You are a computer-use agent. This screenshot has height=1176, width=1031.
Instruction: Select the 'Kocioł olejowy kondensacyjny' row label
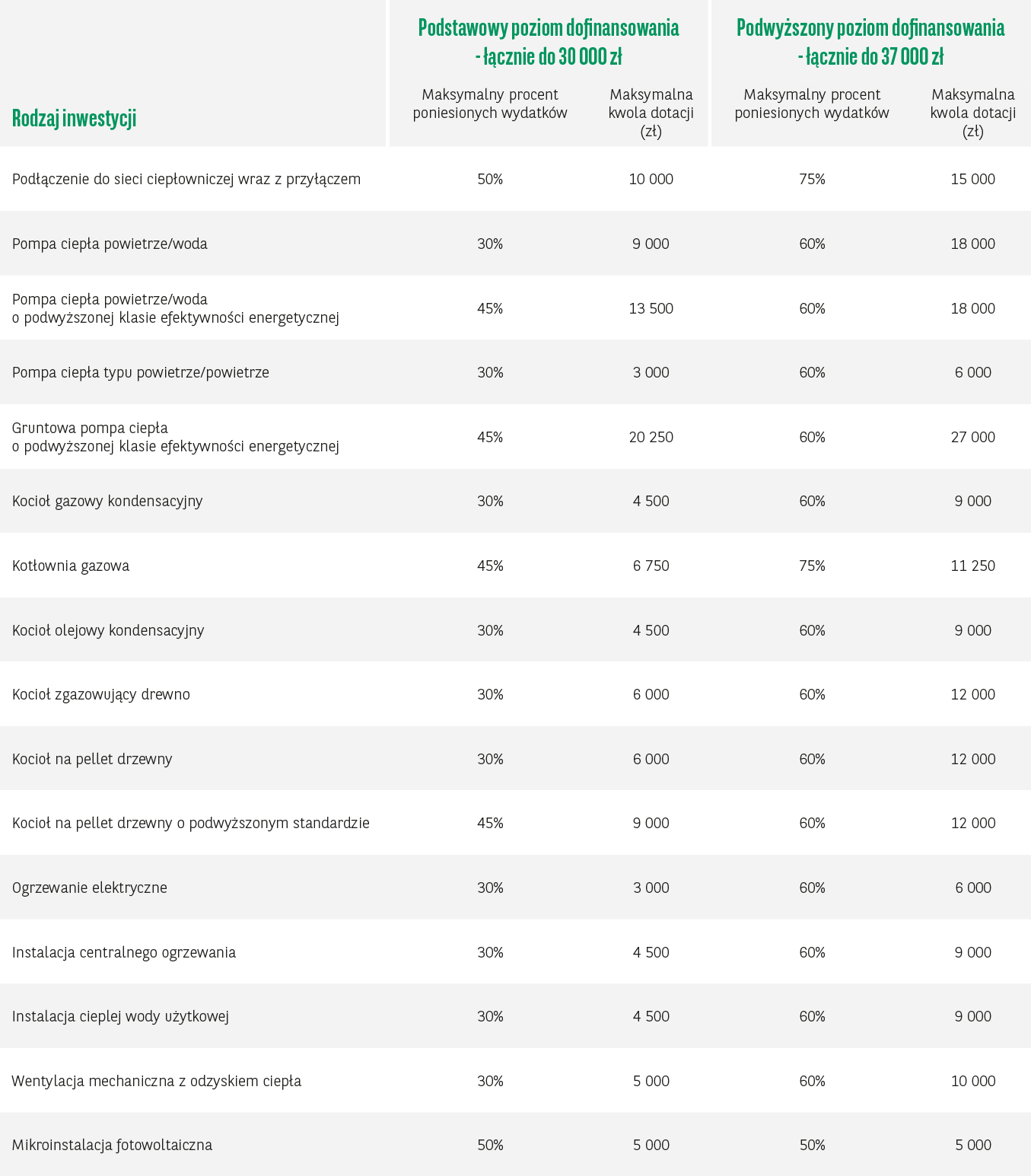pyautogui.click(x=108, y=631)
